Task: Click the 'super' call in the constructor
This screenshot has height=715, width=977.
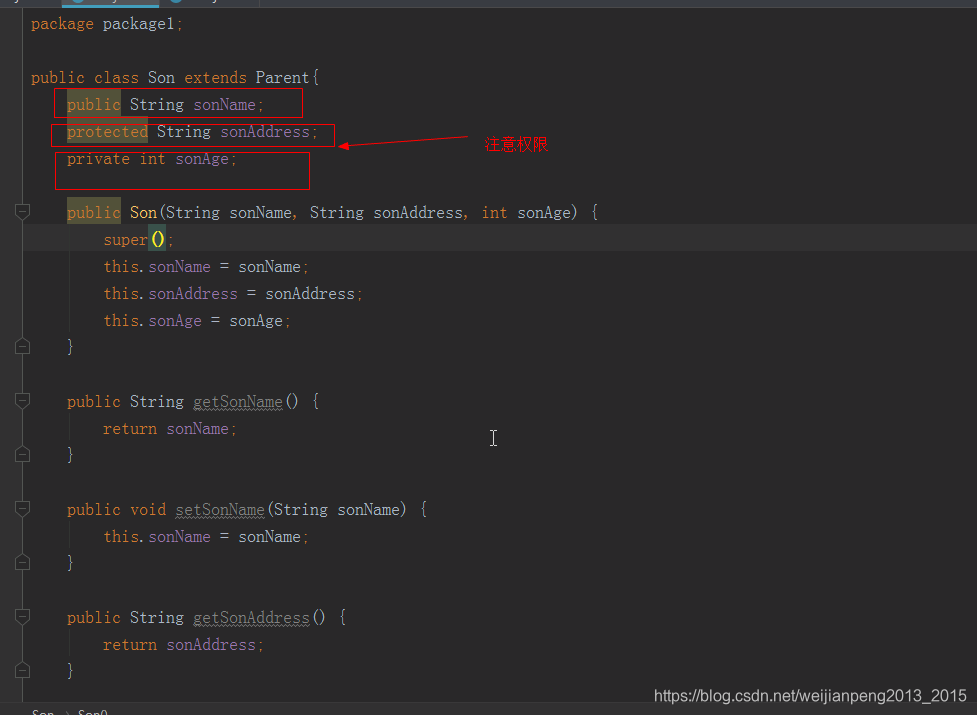Action: [x=125, y=240]
